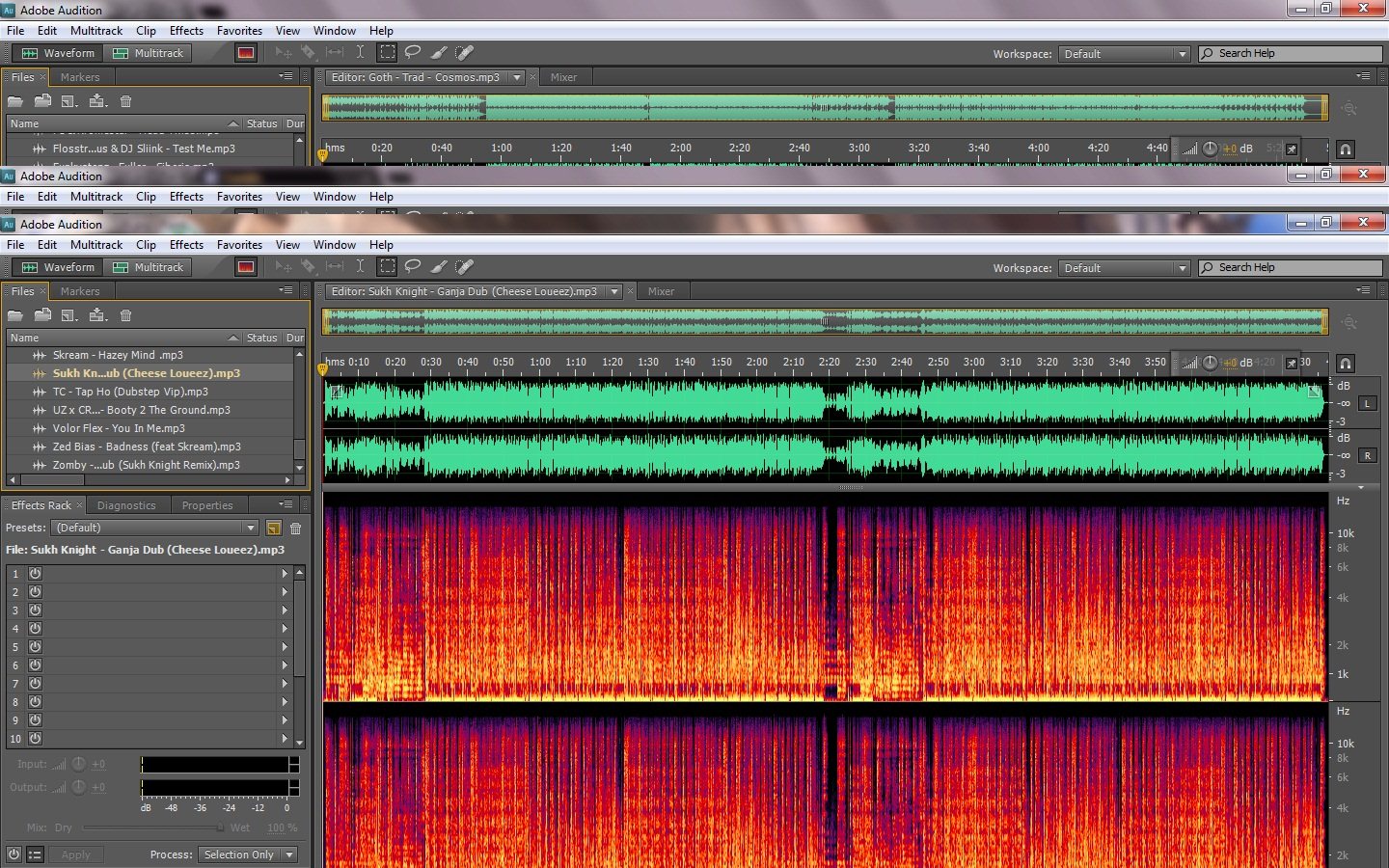Select the Slip tool in front window

click(335, 267)
